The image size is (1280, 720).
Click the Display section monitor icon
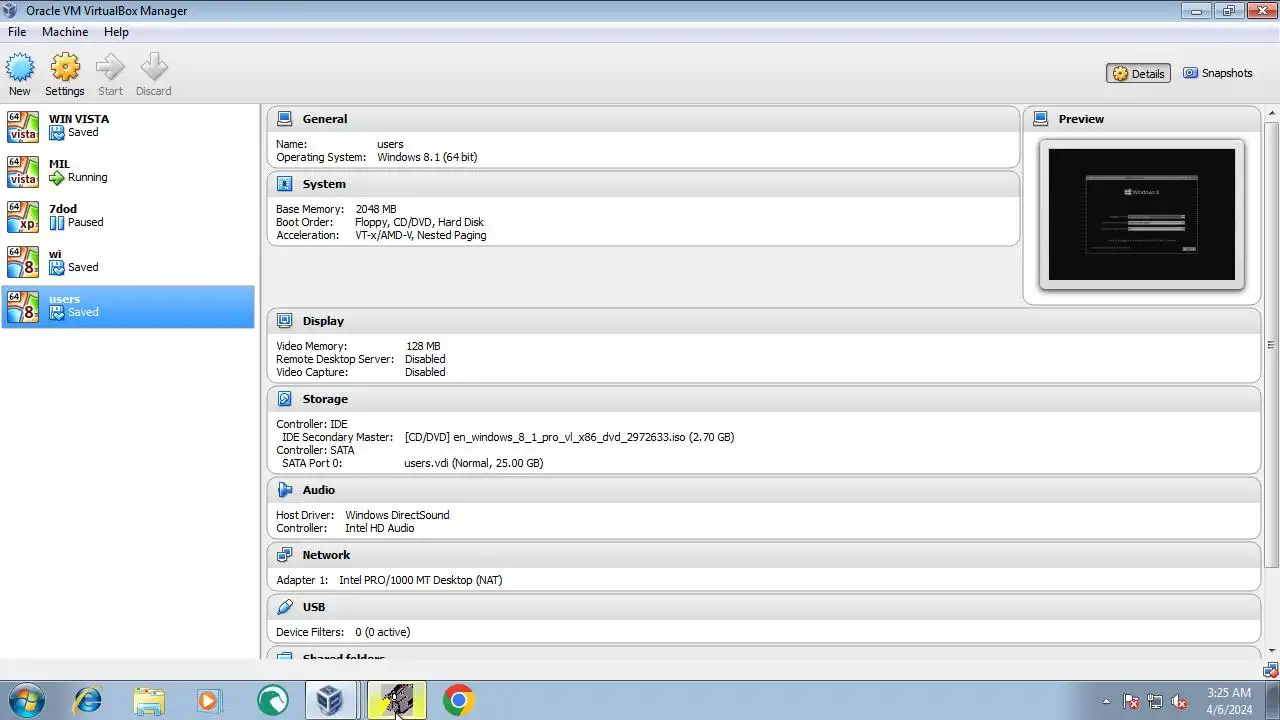[284, 321]
